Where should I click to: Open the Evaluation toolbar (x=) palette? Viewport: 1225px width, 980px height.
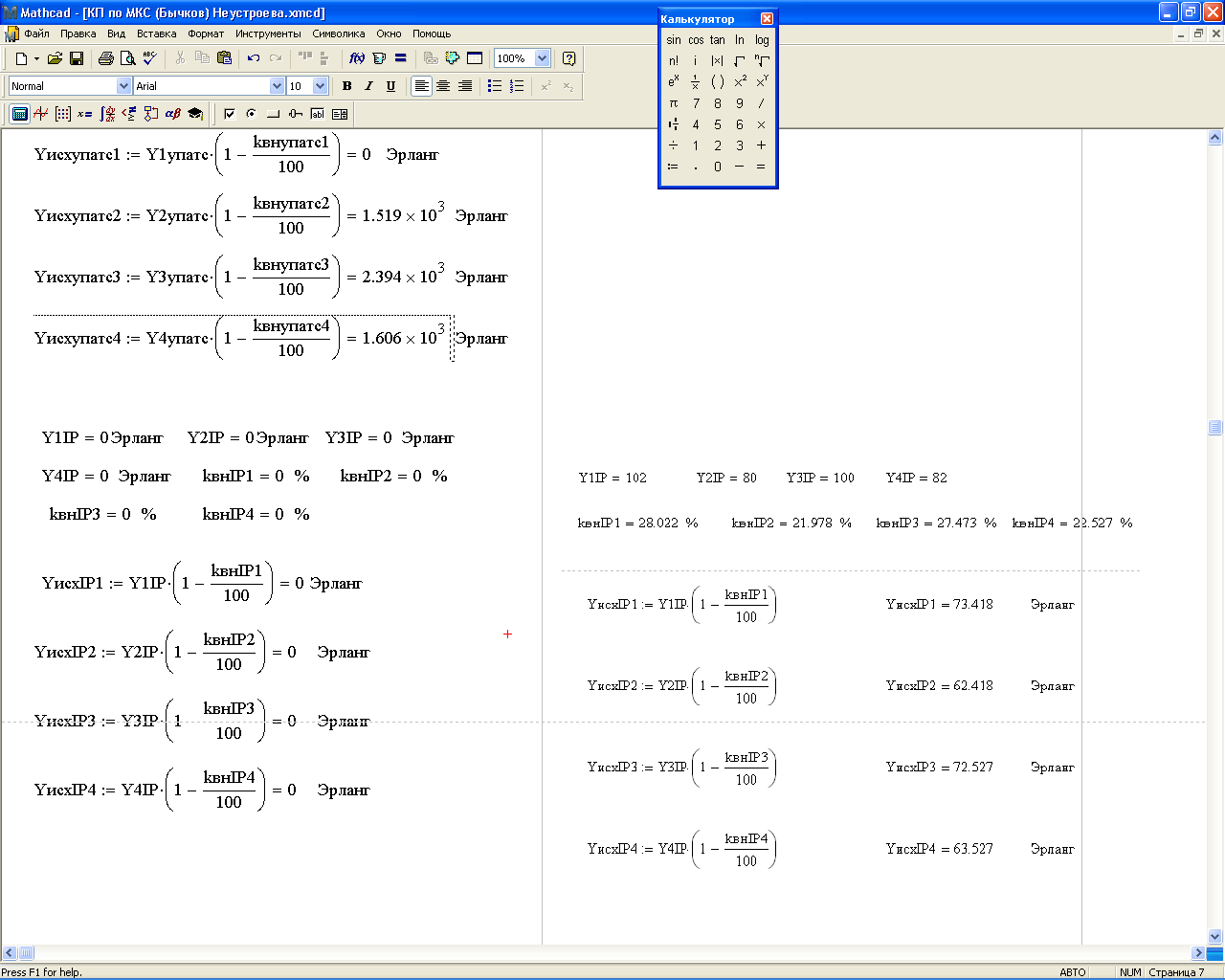pyautogui.click(x=85, y=114)
